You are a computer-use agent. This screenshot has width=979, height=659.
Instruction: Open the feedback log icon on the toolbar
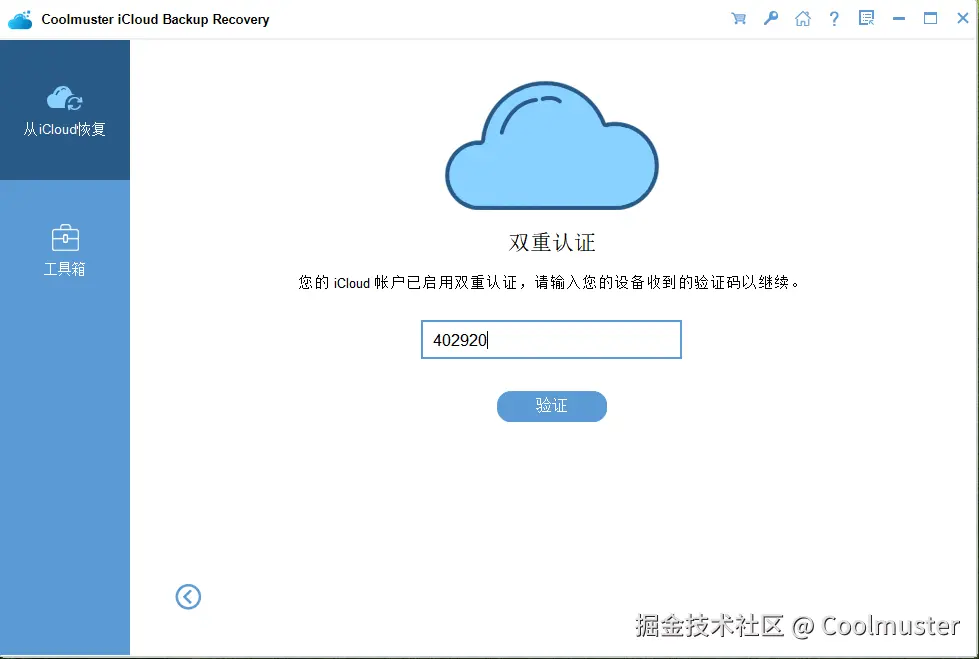pos(866,17)
